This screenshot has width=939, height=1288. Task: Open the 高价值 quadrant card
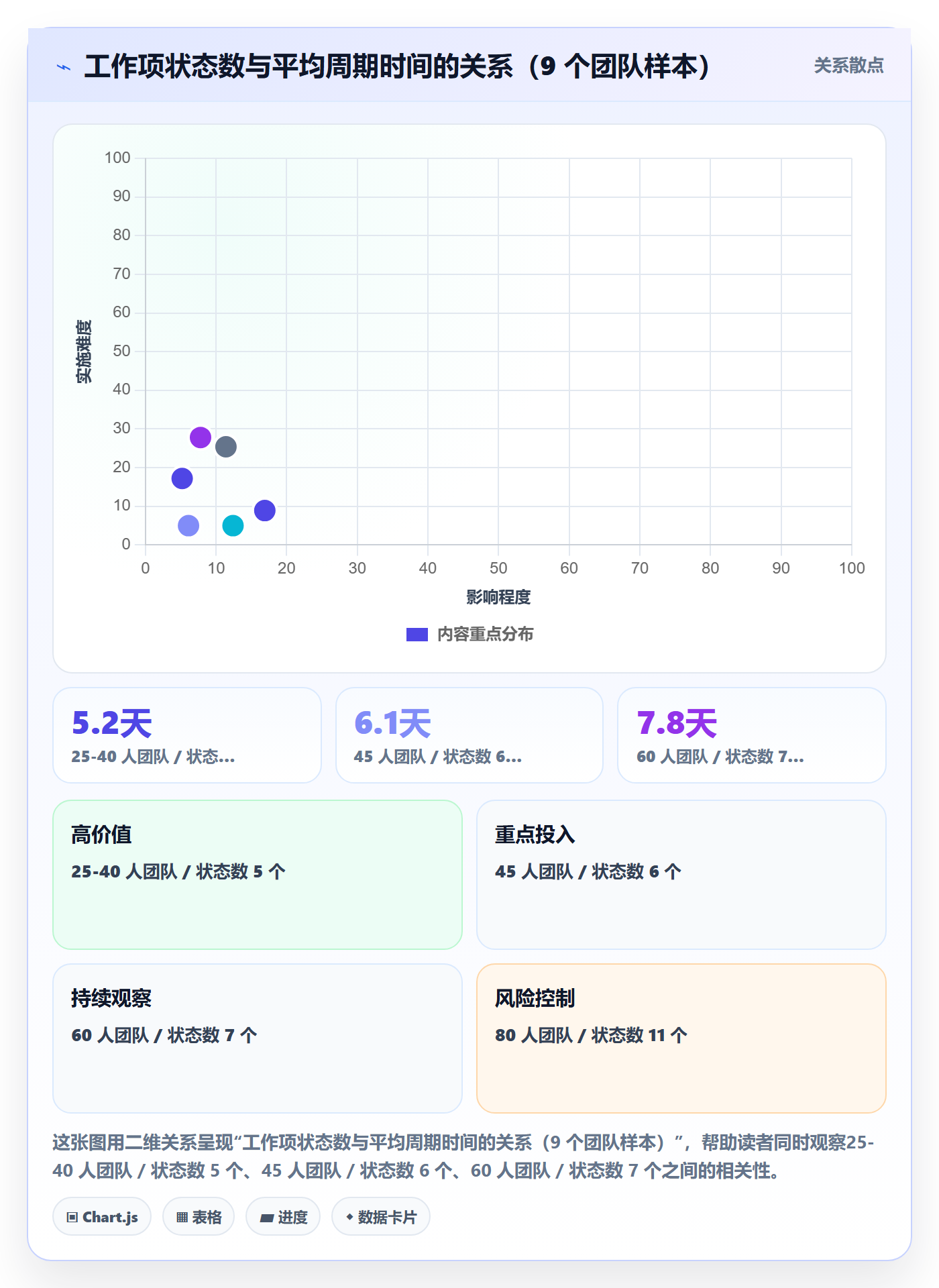pos(258,874)
